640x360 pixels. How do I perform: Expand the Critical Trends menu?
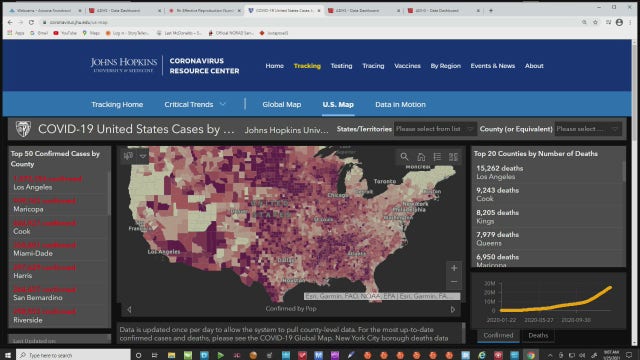point(195,104)
